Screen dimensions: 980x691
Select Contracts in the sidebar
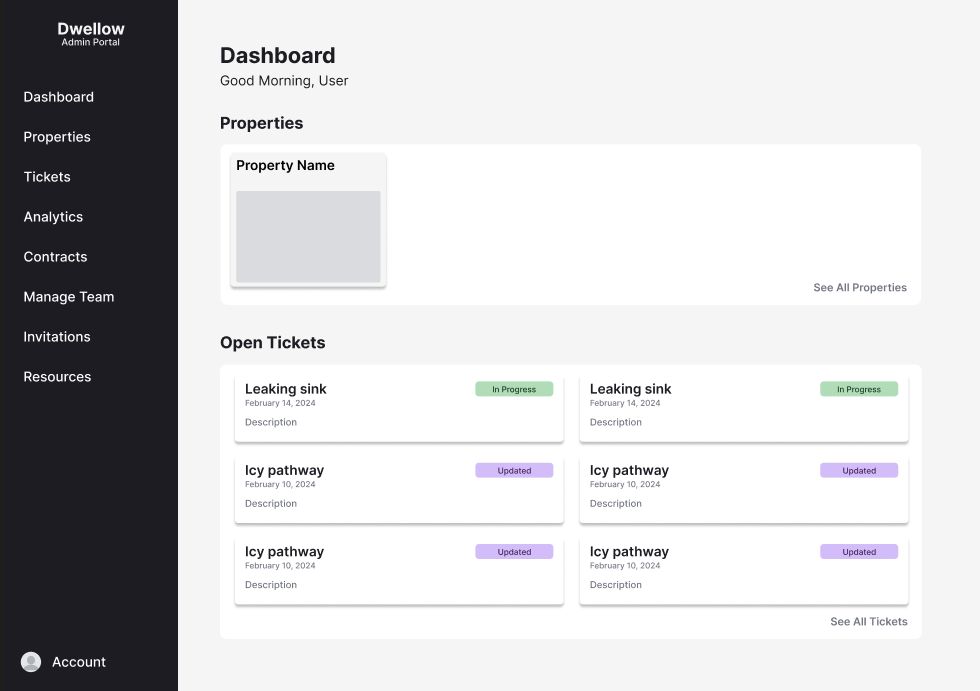coord(55,257)
